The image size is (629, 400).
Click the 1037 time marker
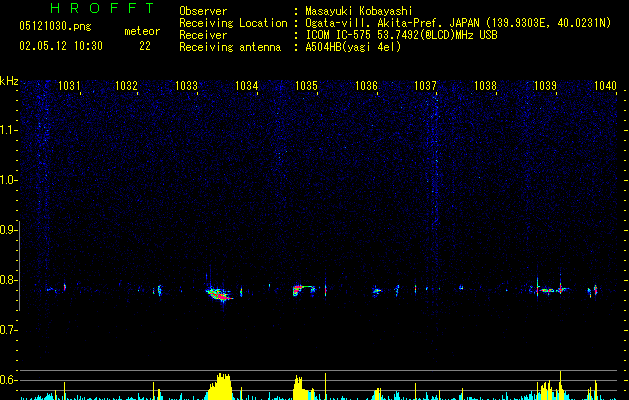(x=425, y=85)
